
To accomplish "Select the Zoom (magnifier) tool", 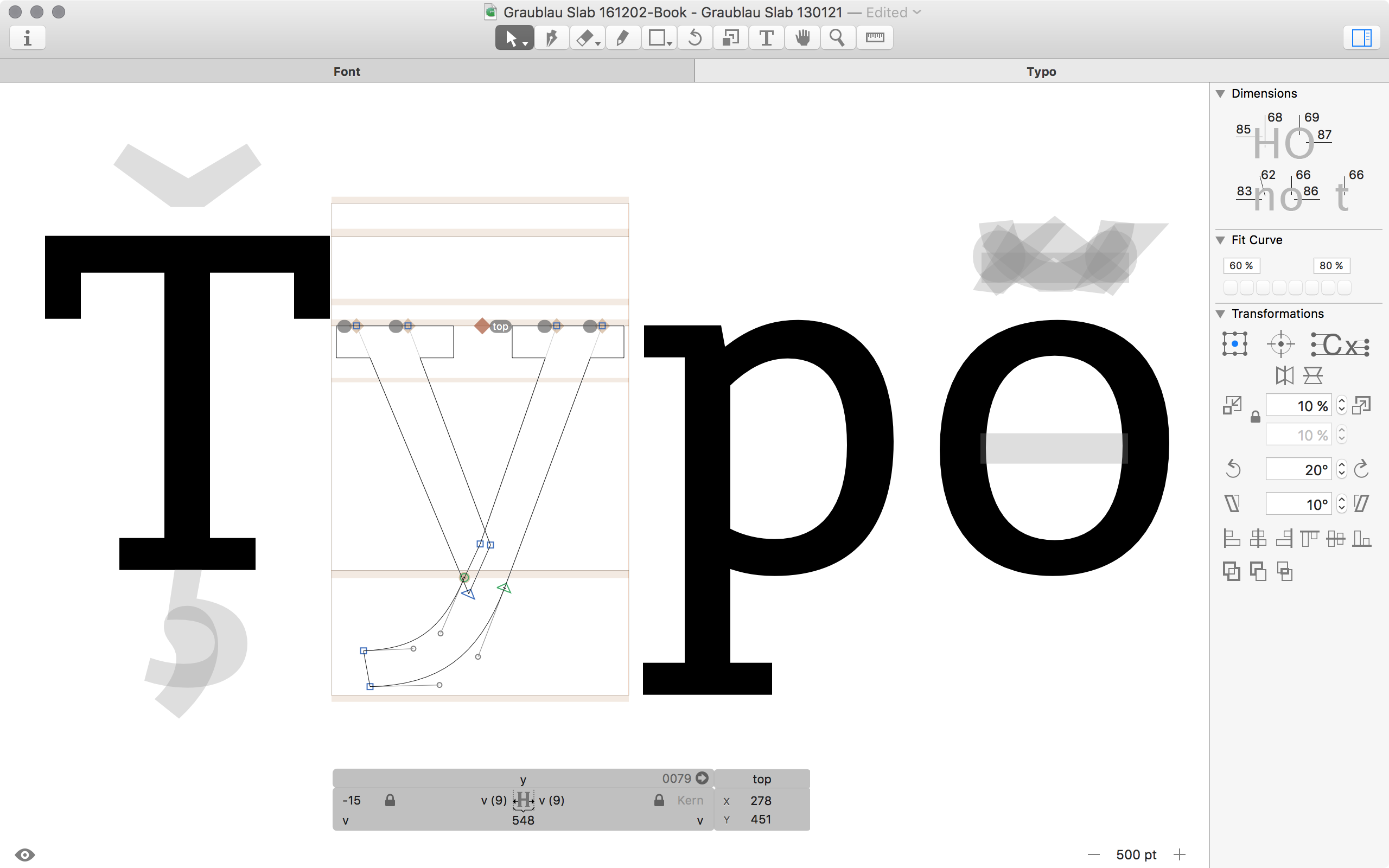I will [x=837, y=38].
